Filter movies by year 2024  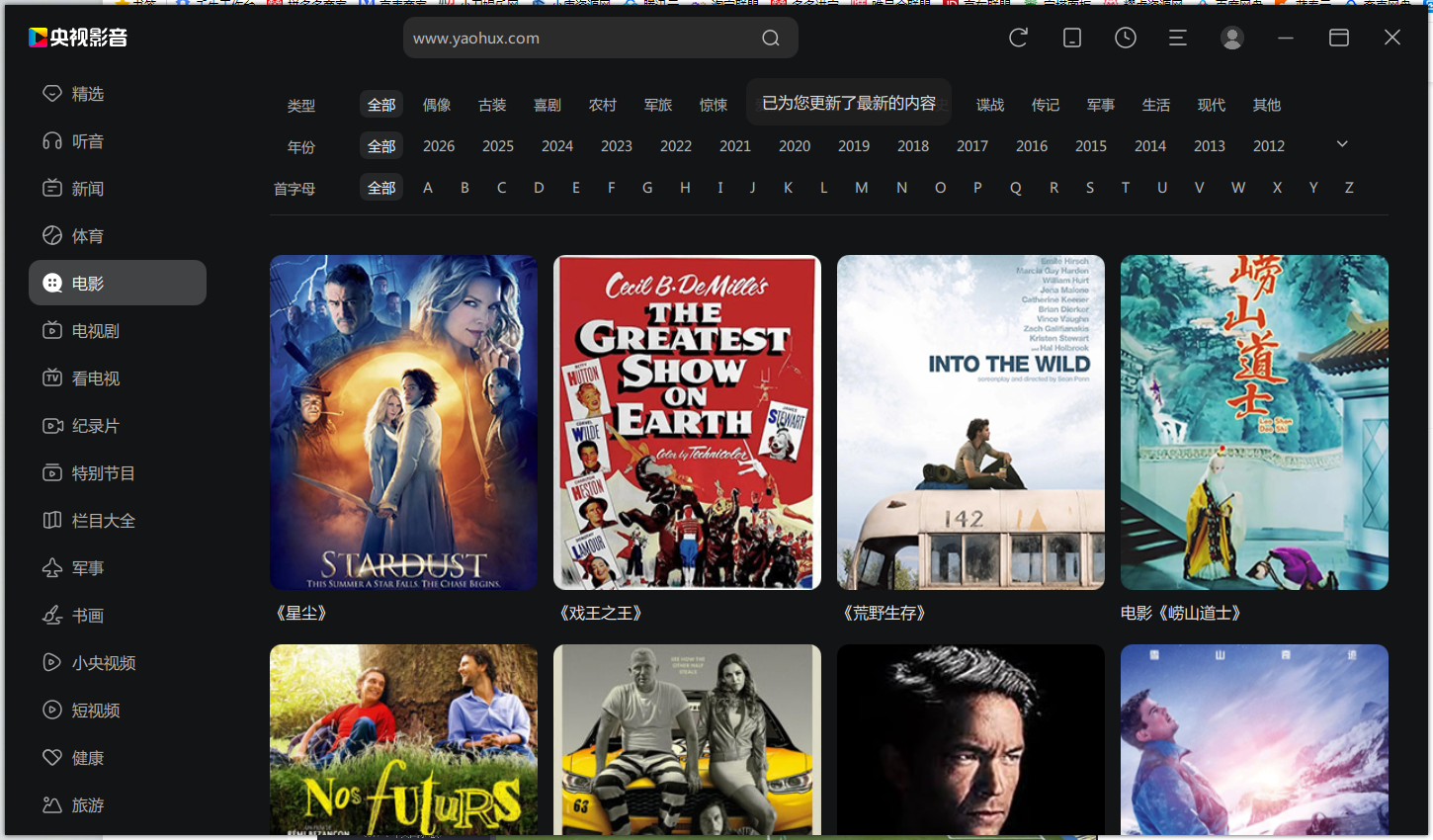coord(557,146)
